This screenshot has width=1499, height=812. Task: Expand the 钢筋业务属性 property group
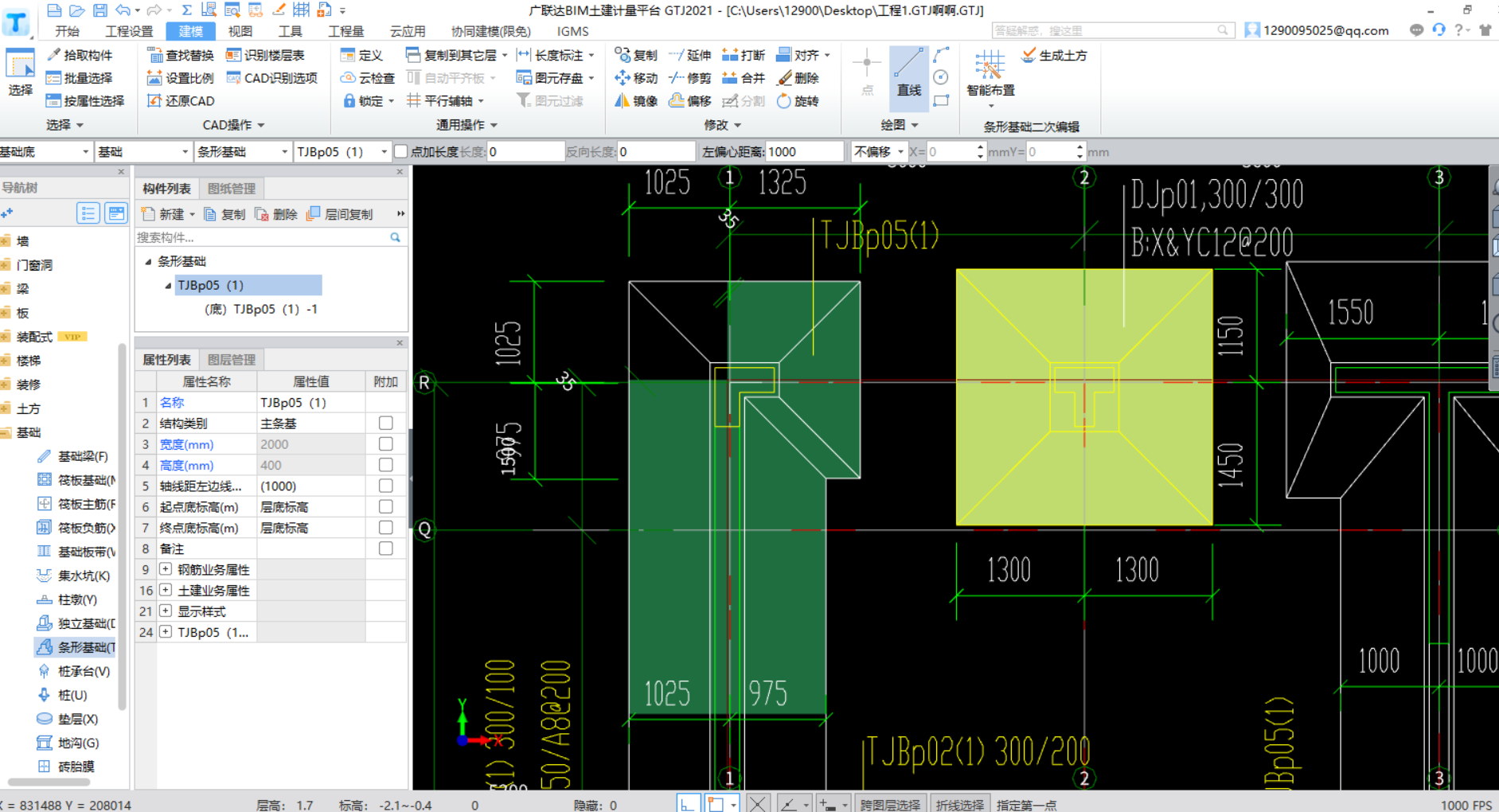166,569
